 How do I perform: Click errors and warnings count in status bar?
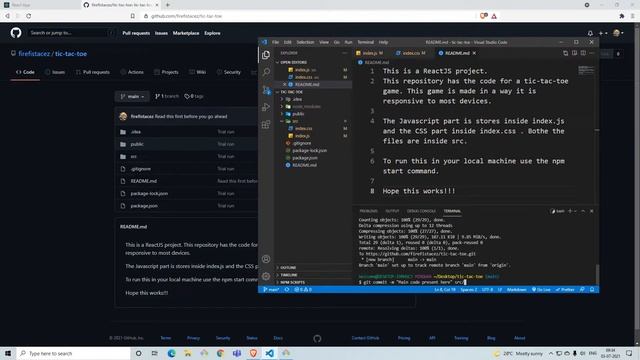303,289
